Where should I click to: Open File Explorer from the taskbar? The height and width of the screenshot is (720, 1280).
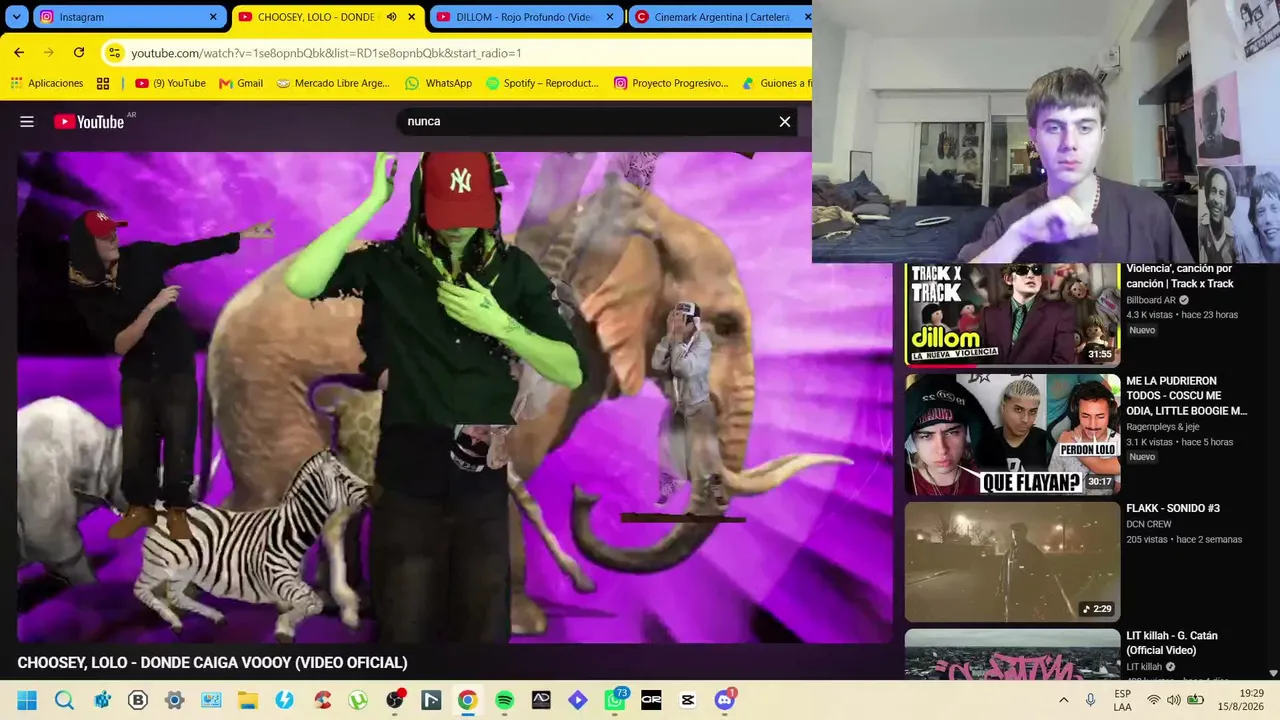[x=247, y=700]
